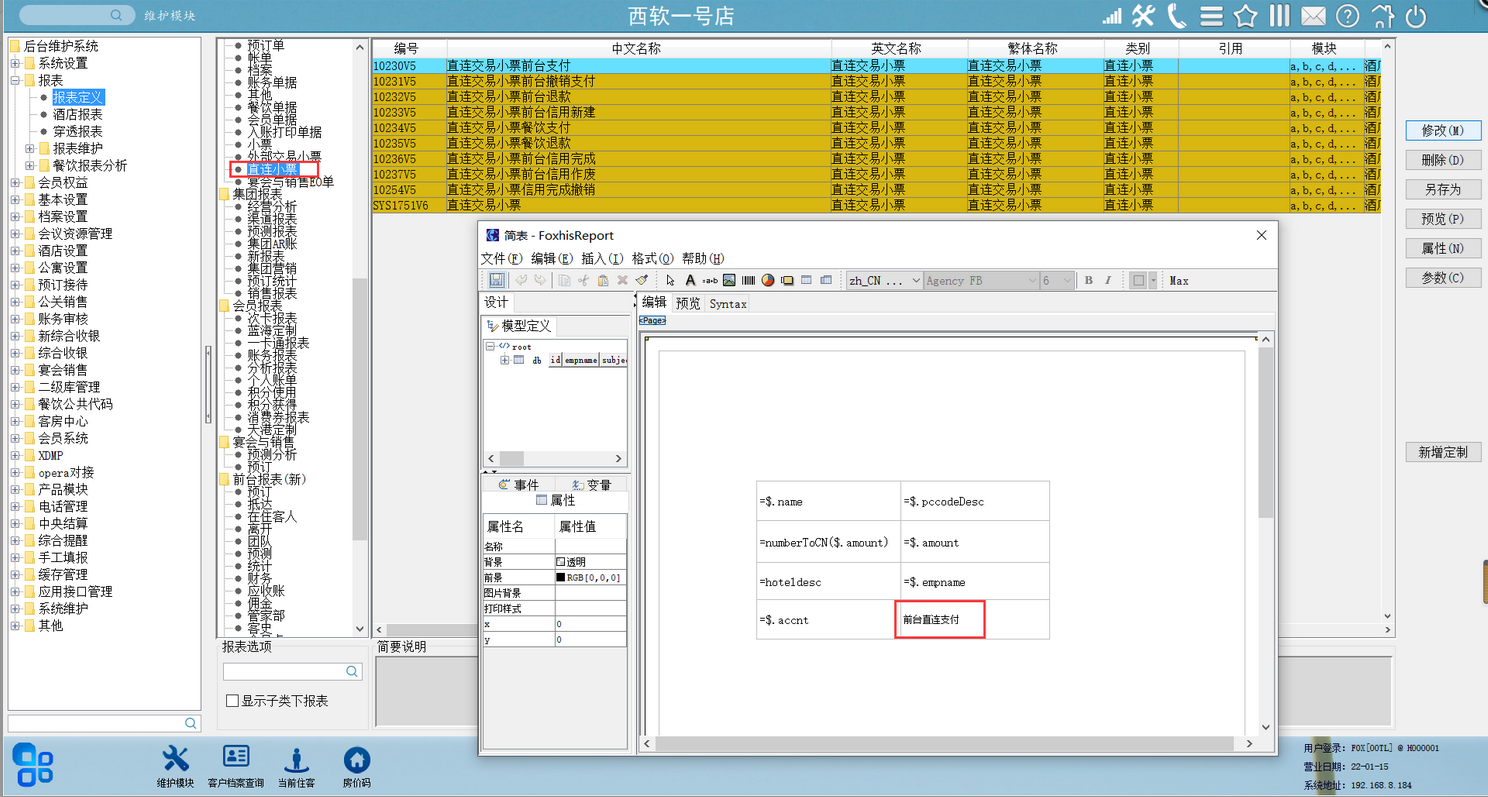Open the 格式(O) menu
Screen dimensions: 1488x797
653,258
